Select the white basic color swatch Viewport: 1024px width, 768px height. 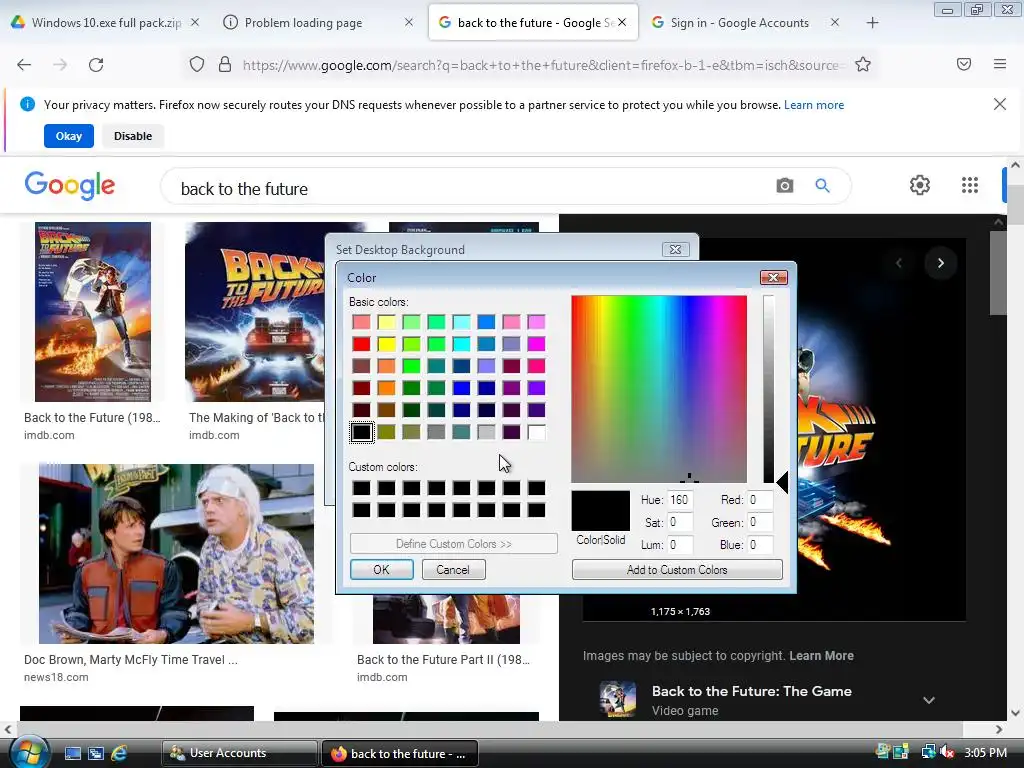[536, 432]
